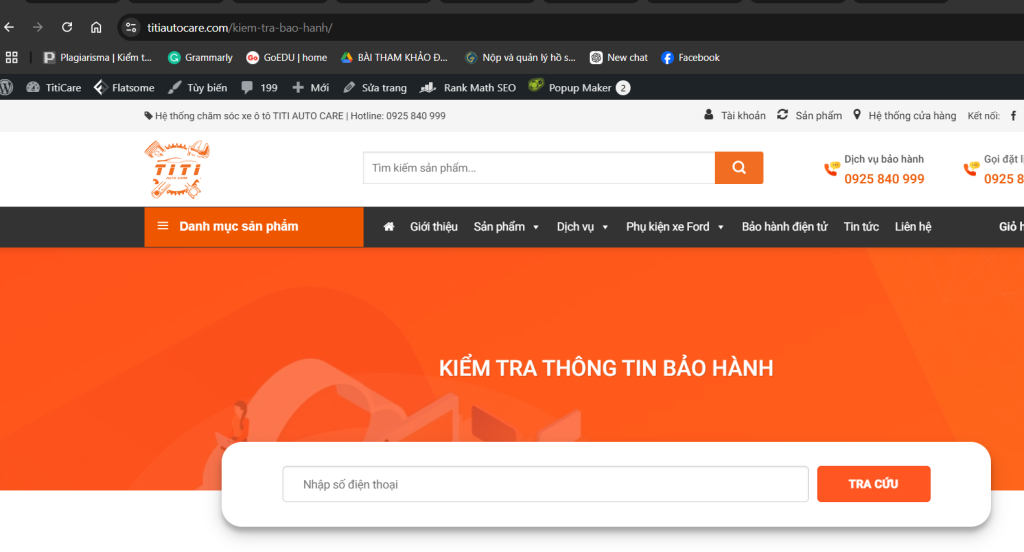Reload the page with browser refresh icon
This screenshot has width=1024, height=552.
click(x=67, y=27)
